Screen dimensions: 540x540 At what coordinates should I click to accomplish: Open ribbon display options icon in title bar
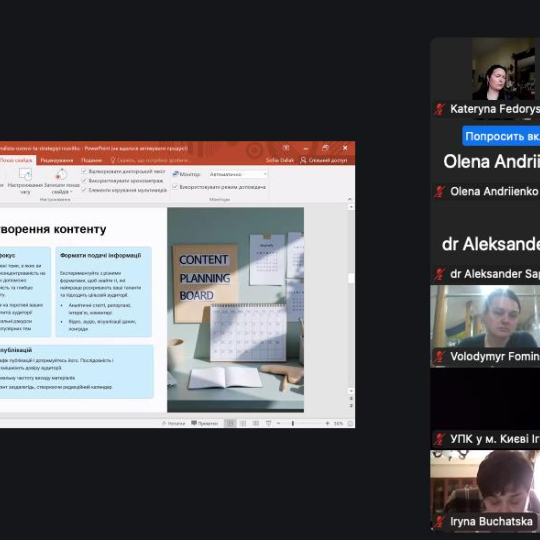pos(286,148)
